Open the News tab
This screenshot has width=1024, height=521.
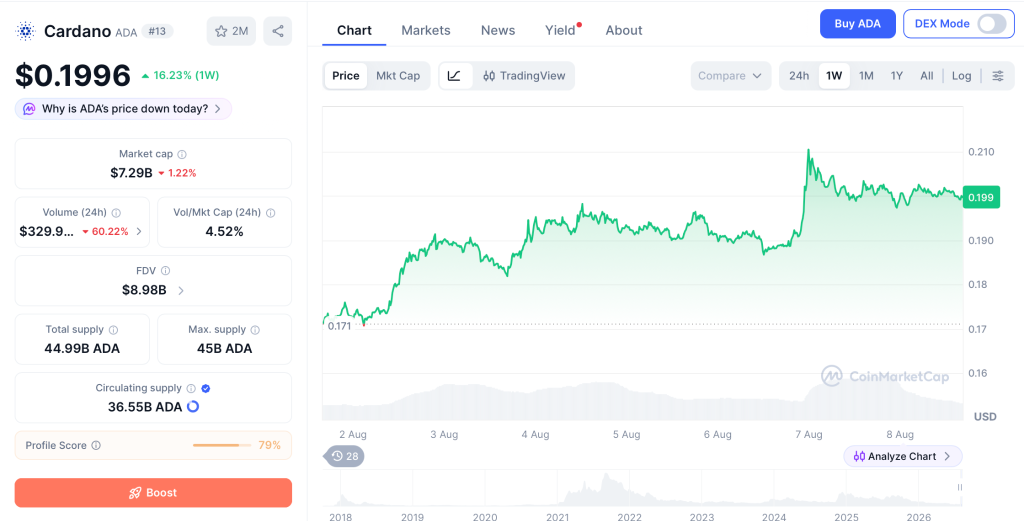click(498, 30)
